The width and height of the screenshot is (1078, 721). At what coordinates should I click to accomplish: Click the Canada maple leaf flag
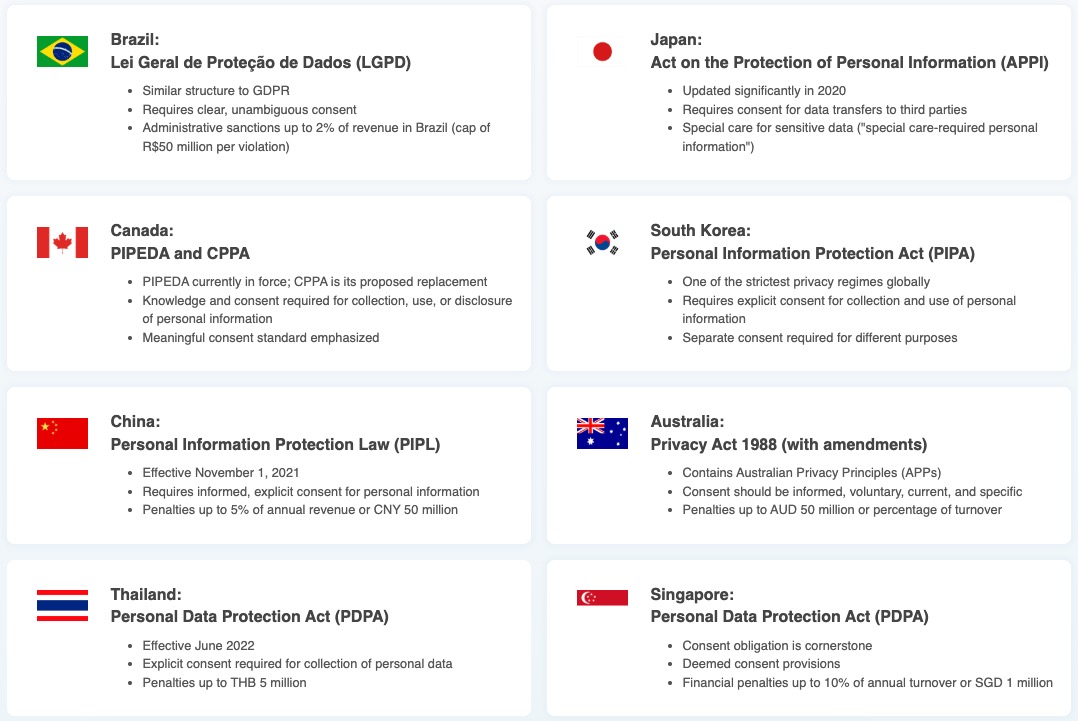(62, 242)
